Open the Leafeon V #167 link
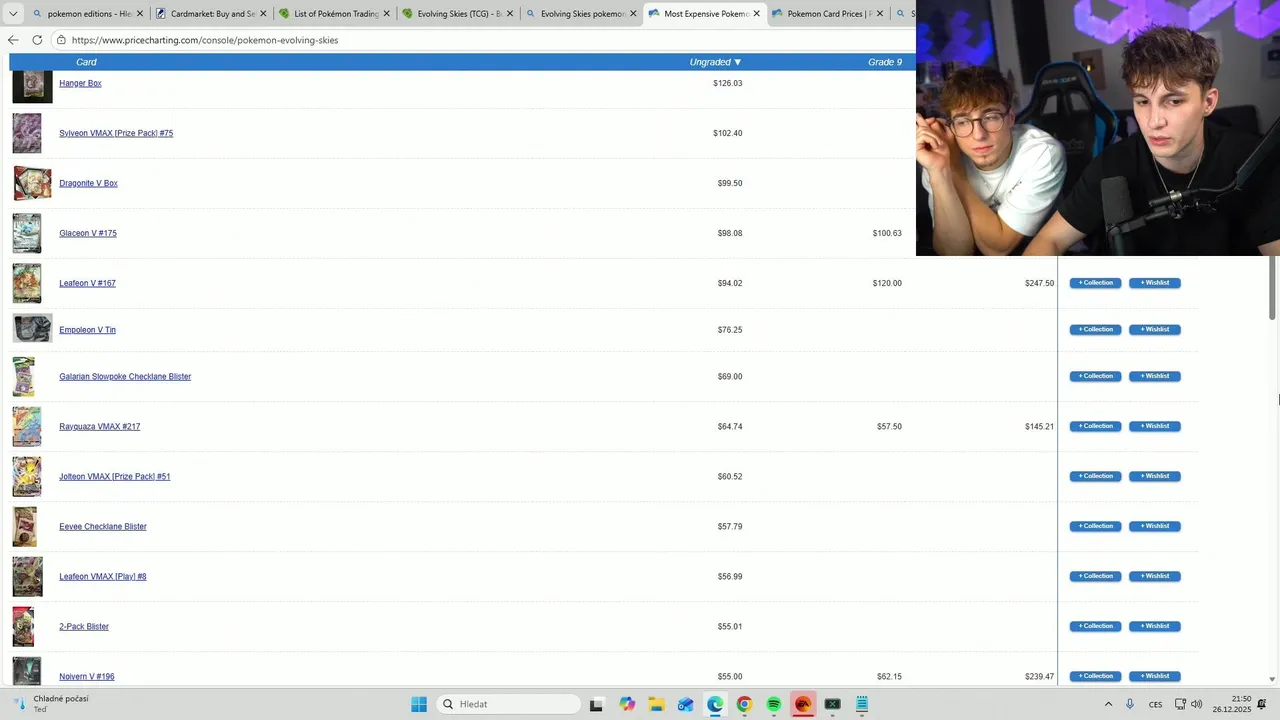Image resolution: width=1280 pixels, height=720 pixels. (87, 283)
